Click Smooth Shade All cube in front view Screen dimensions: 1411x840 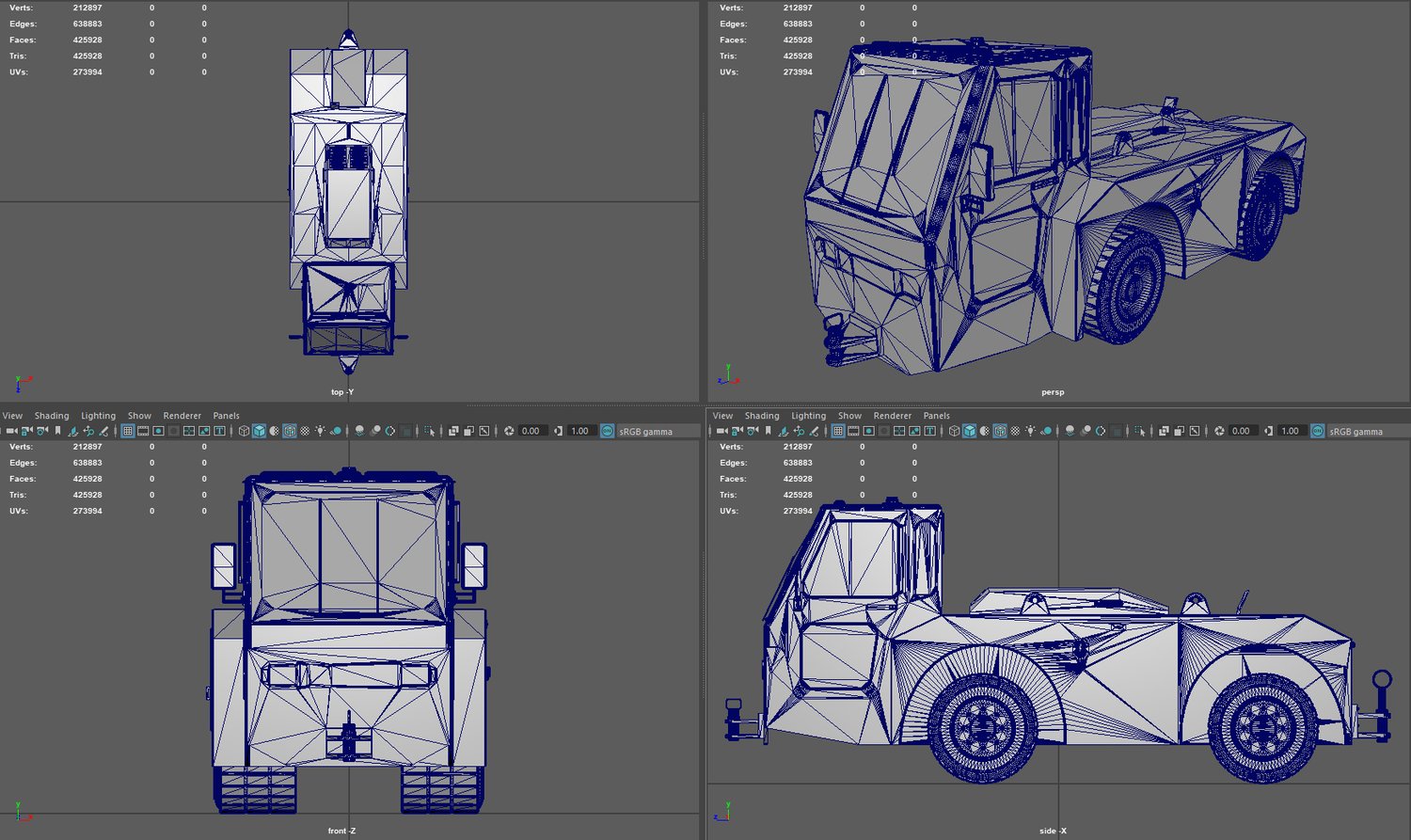pos(259,431)
